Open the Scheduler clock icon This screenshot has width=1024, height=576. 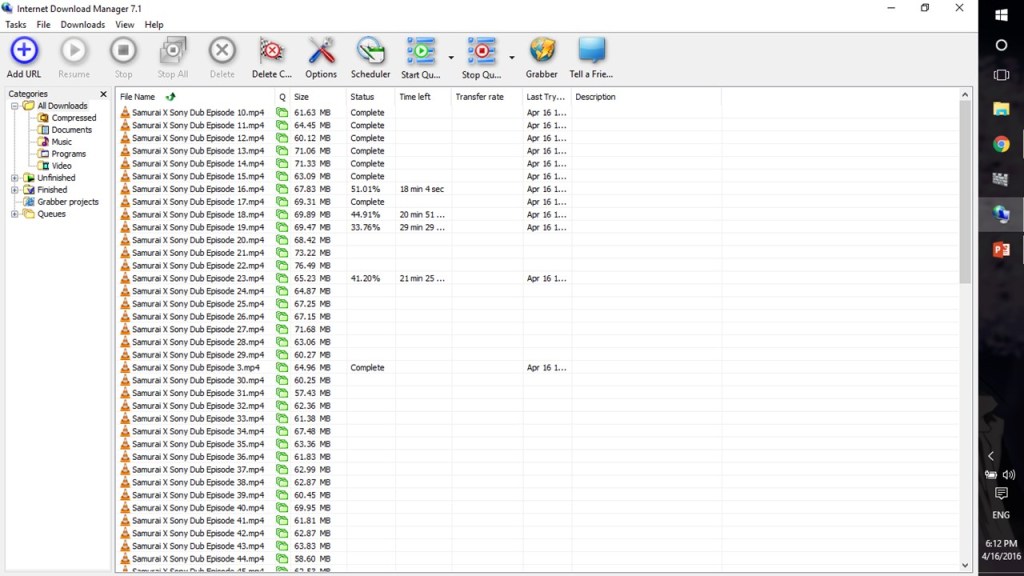(370, 51)
